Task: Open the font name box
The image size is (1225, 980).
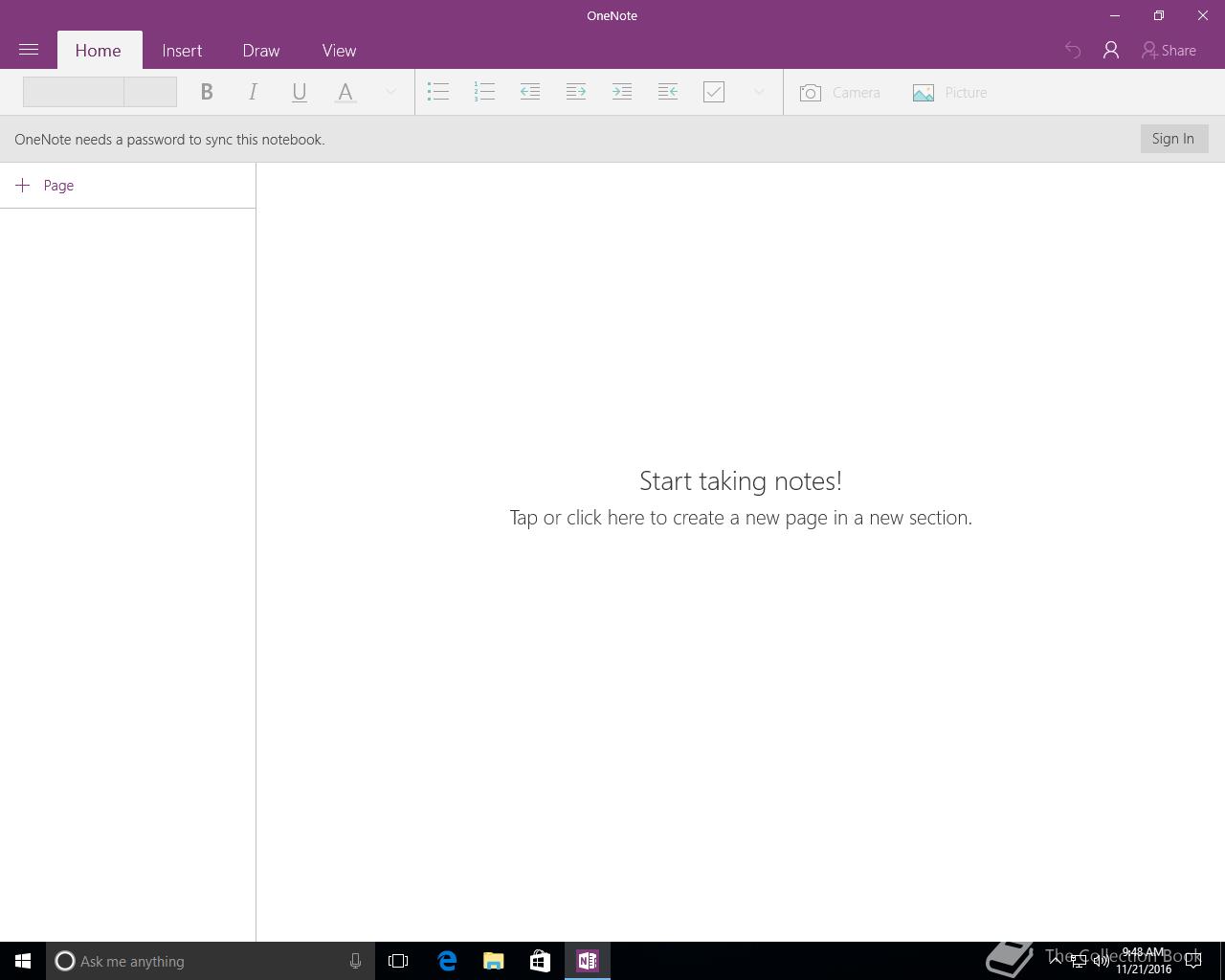Action: pyautogui.click(x=74, y=92)
